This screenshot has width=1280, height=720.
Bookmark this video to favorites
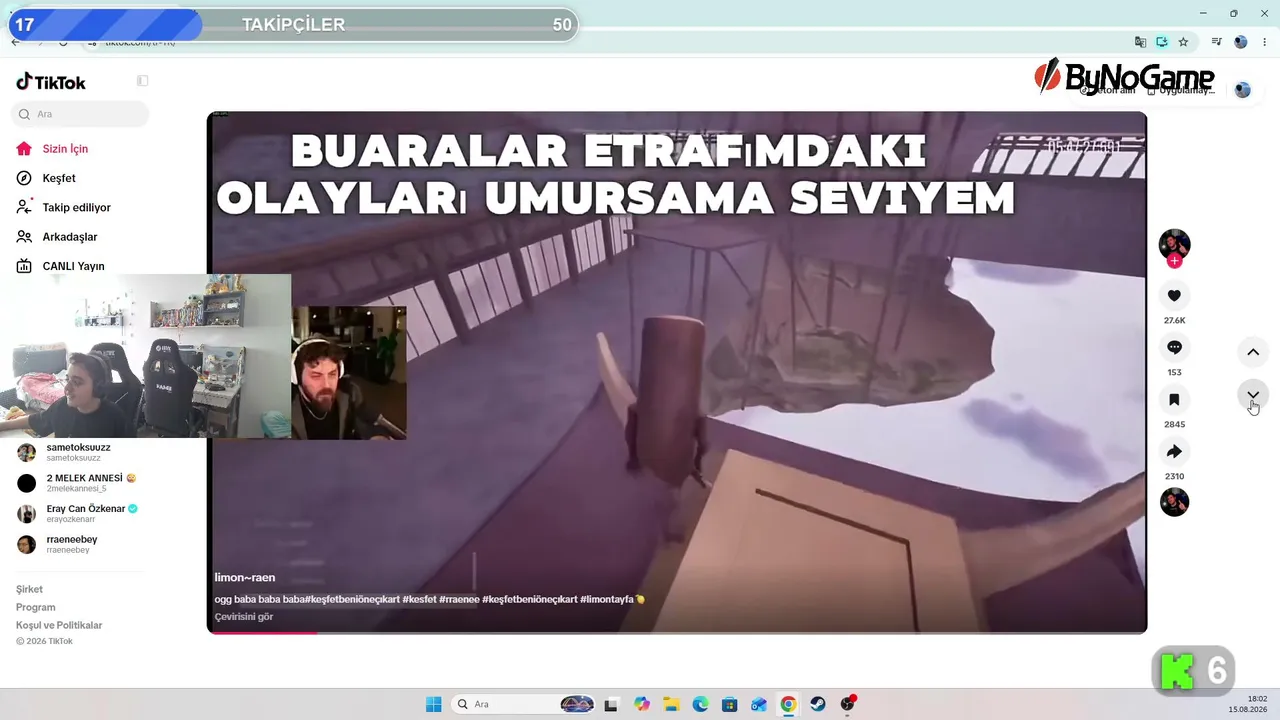pos(1174,399)
